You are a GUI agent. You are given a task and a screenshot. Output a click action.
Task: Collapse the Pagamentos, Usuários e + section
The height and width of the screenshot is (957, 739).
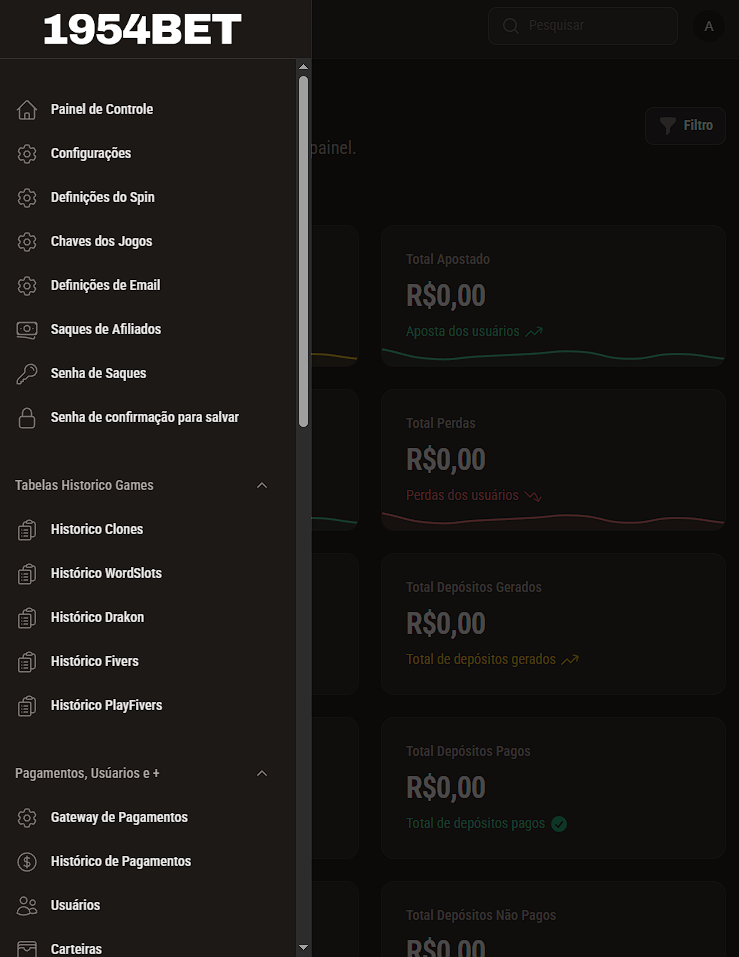tap(262, 773)
